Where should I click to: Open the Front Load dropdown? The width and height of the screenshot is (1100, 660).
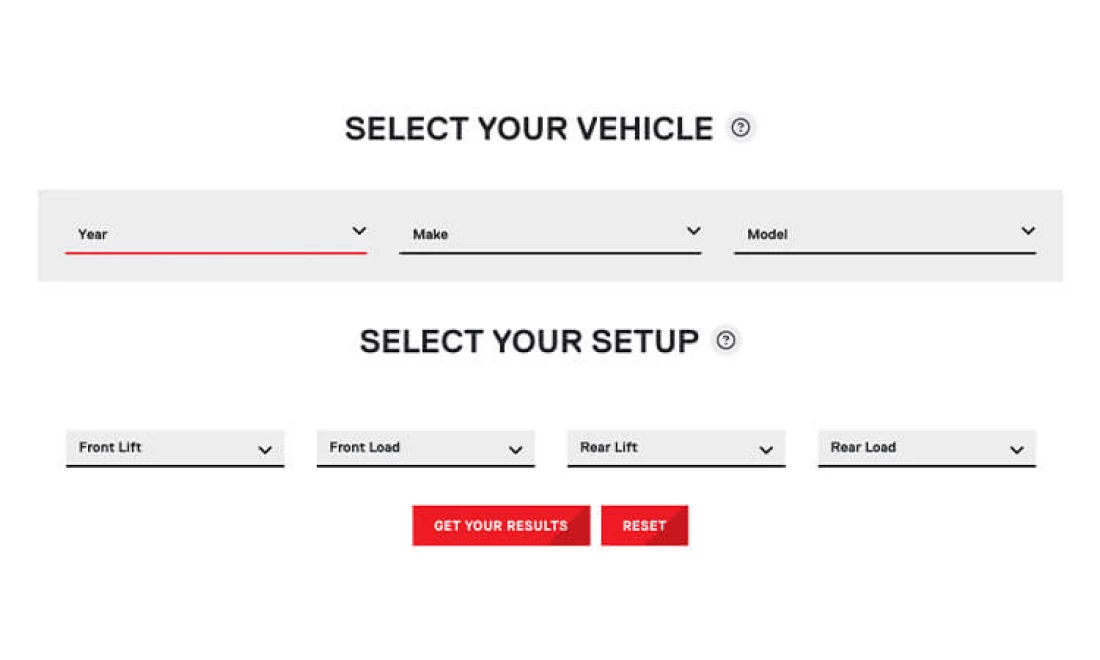(x=410, y=448)
